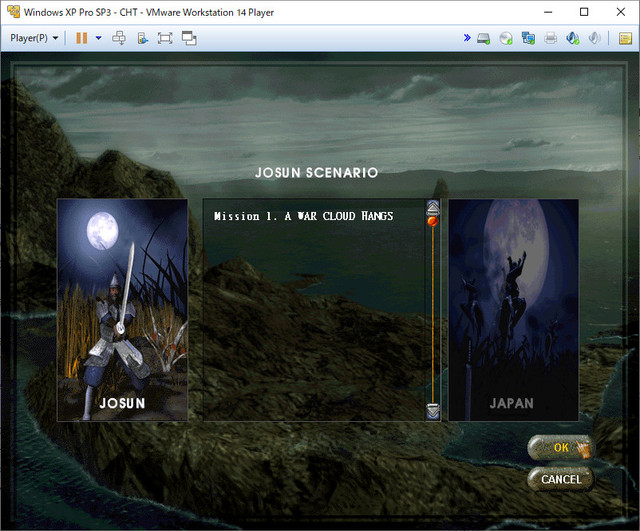Confirm with the OK button
The image size is (640, 531).
point(560,447)
